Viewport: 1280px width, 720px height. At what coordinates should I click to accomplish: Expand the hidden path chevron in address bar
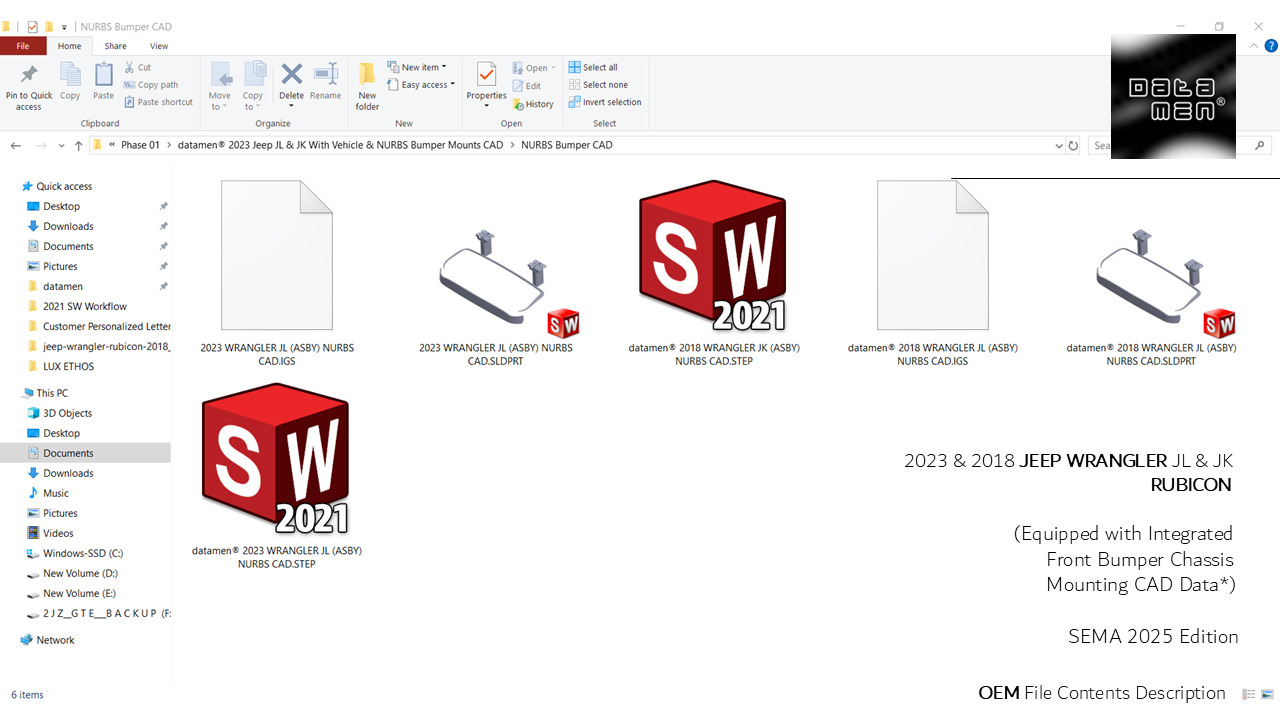point(111,145)
